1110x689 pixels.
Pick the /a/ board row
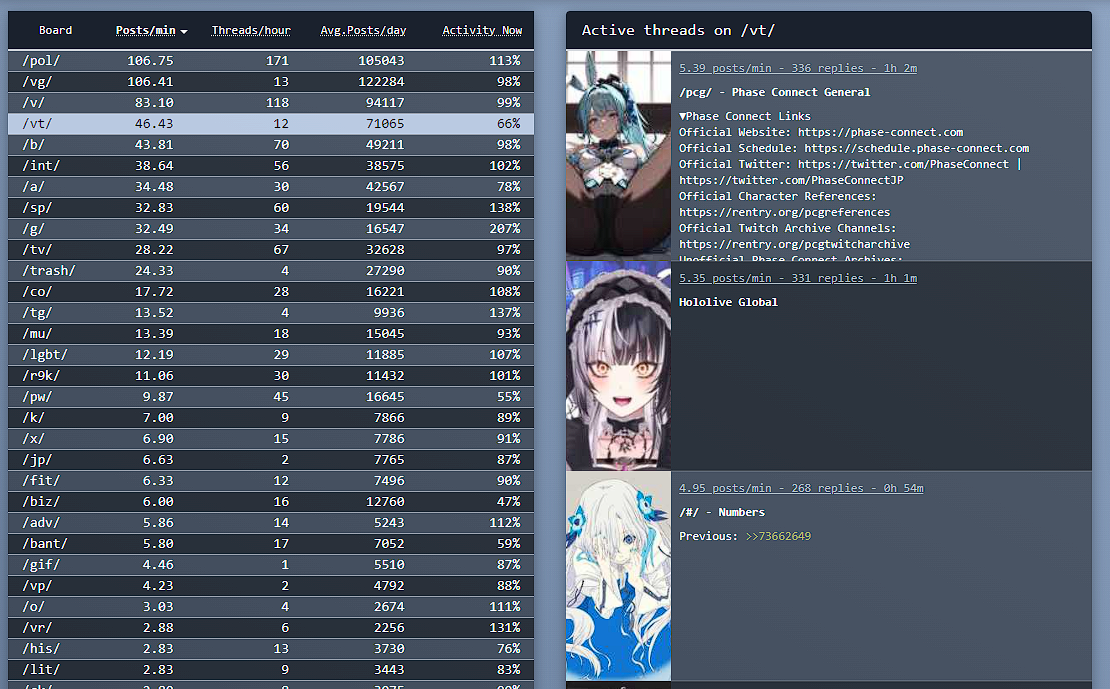coord(271,187)
